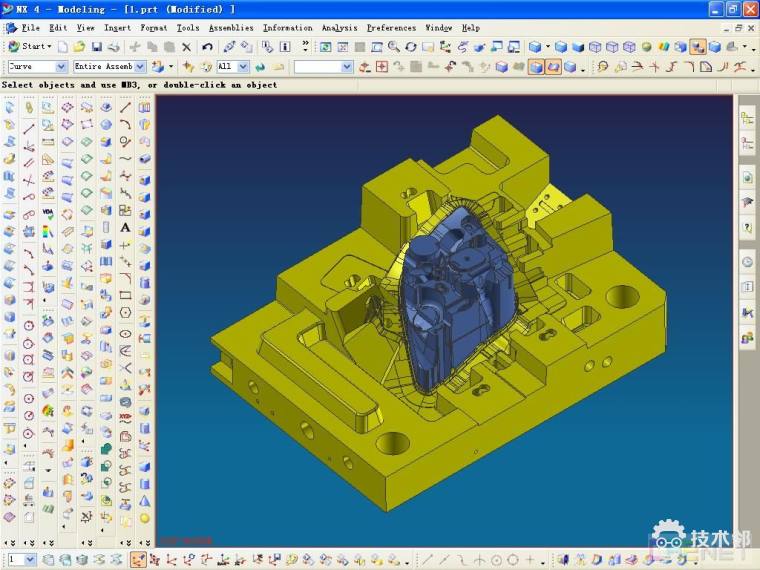Click the Open folder icon

80,47
